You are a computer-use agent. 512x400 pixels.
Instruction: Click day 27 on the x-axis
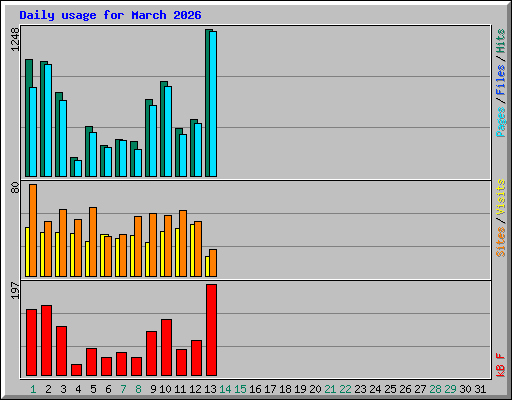coord(420,389)
